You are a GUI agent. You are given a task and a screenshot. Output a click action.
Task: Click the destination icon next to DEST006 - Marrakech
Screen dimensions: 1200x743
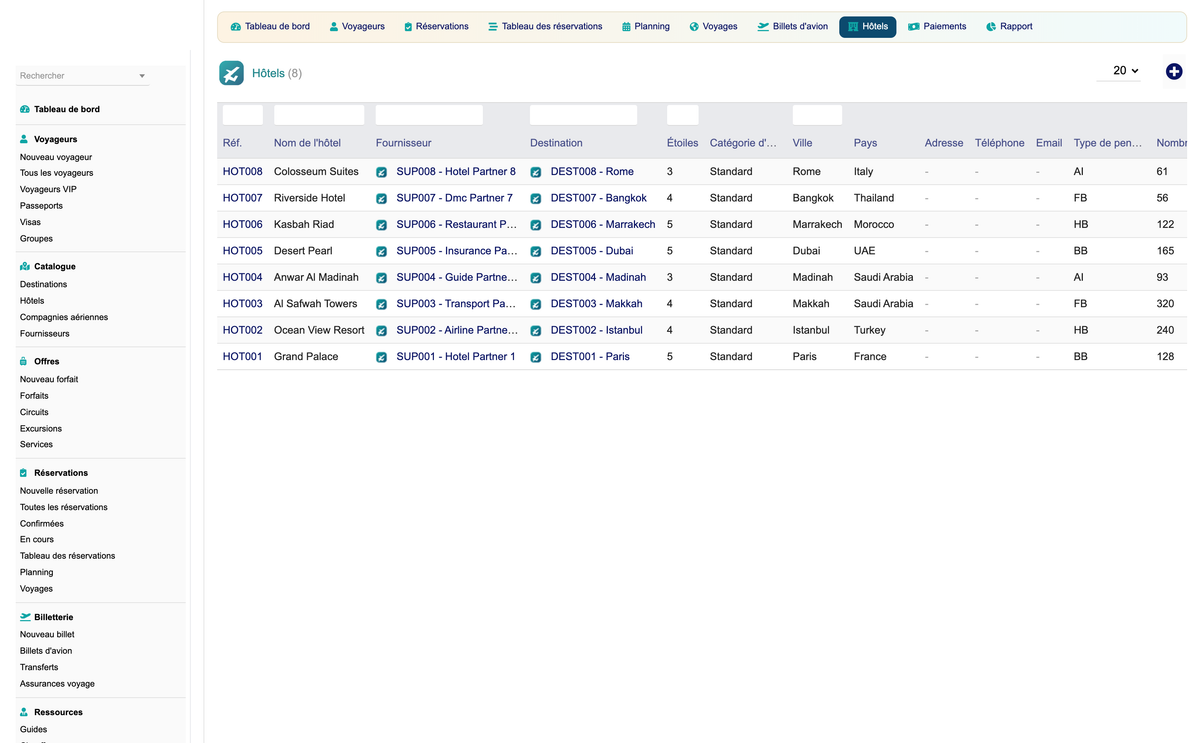pyautogui.click(x=536, y=225)
